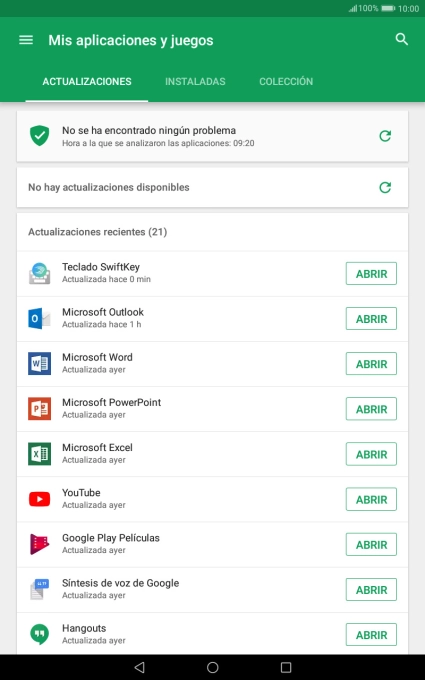Refresh the app security scan
This screenshot has height=680, width=425.
(x=385, y=136)
